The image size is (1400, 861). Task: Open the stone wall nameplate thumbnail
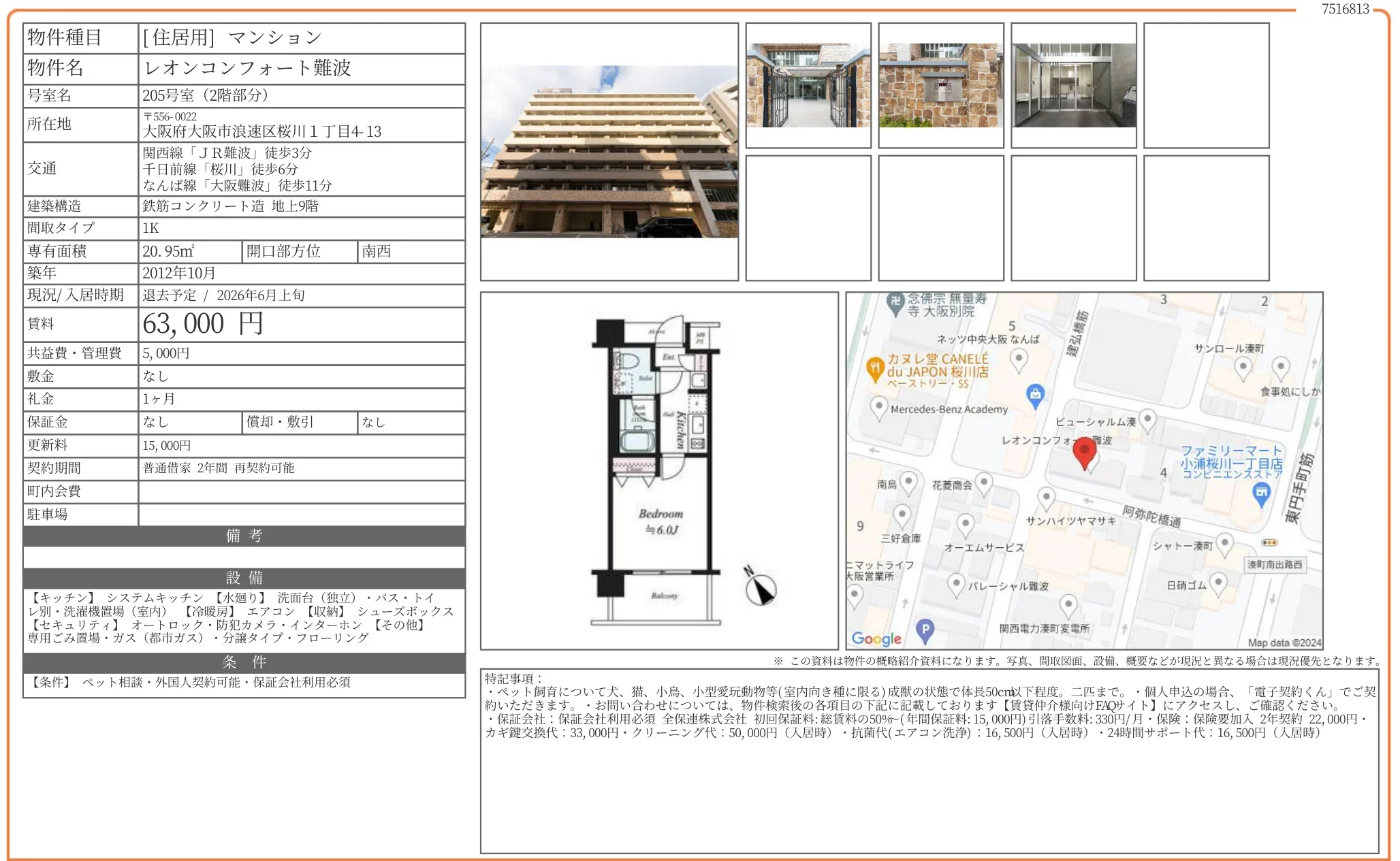(x=940, y=86)
